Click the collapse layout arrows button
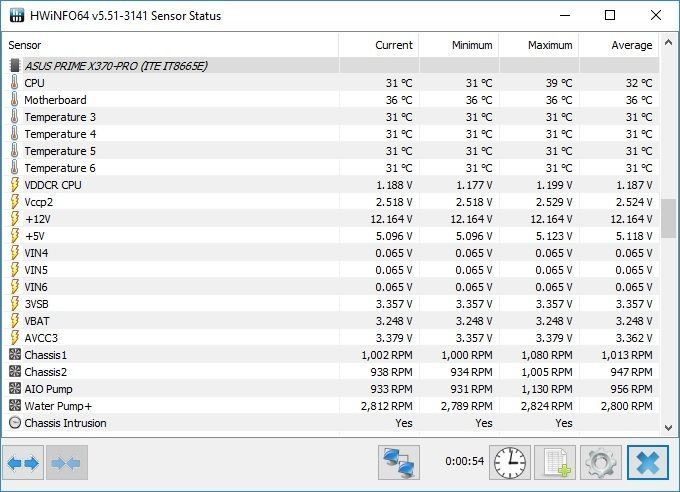Screen dimensions: 680x492 pyautogui.click(x=66, y=462)
